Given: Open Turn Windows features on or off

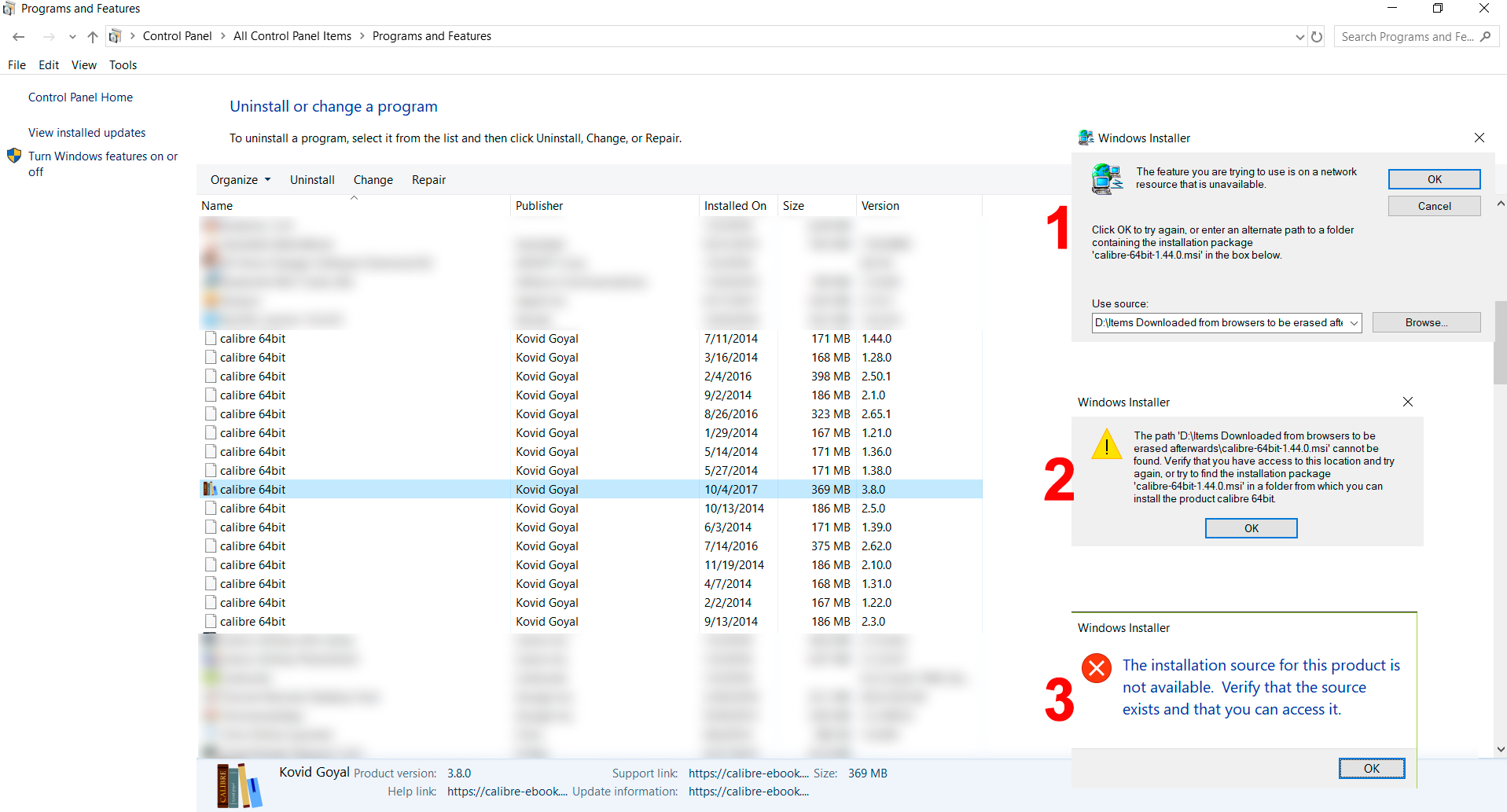Looking at the screenshot, I should tap(103, 164).
